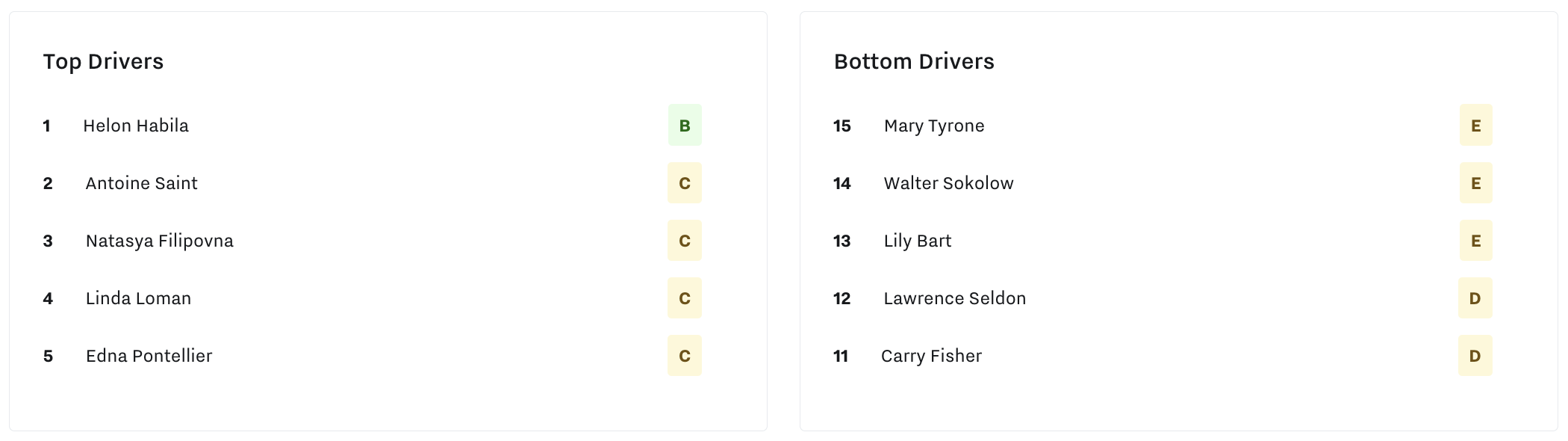The height and width of the screenshot is (441, 1568).
Task: Select driver Antoine Saint from Top Drivers
Action: point(141,182)
